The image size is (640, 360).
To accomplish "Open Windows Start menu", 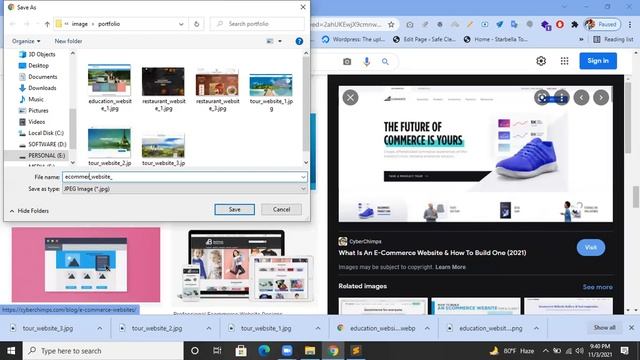I will click(x=11, y=351).
